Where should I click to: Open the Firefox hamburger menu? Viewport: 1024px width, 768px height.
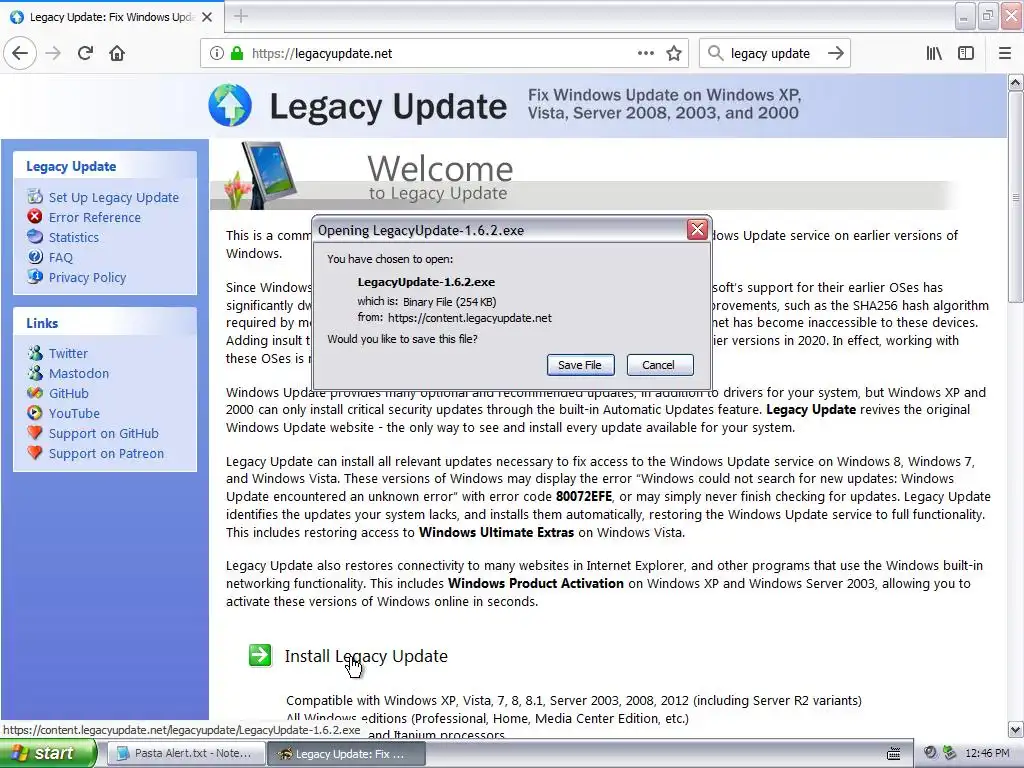[x=1004, y=54]
